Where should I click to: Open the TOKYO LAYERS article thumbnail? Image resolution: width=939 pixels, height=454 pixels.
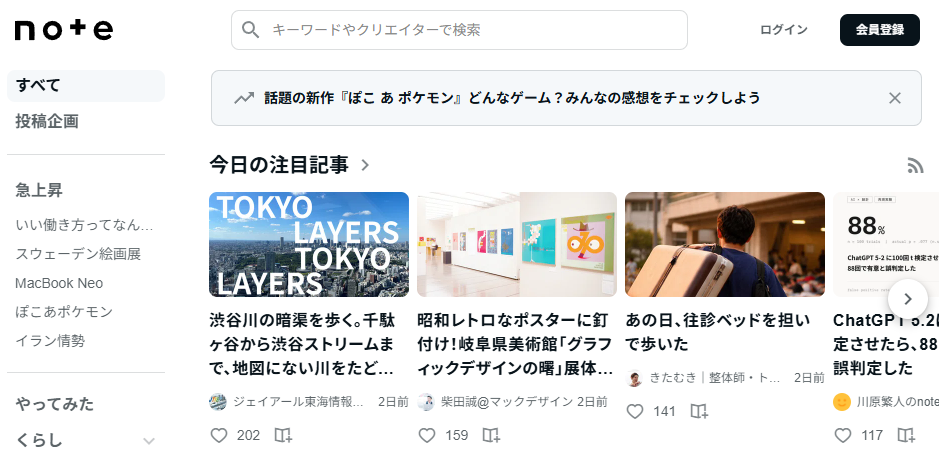click(x=309, y=244)
